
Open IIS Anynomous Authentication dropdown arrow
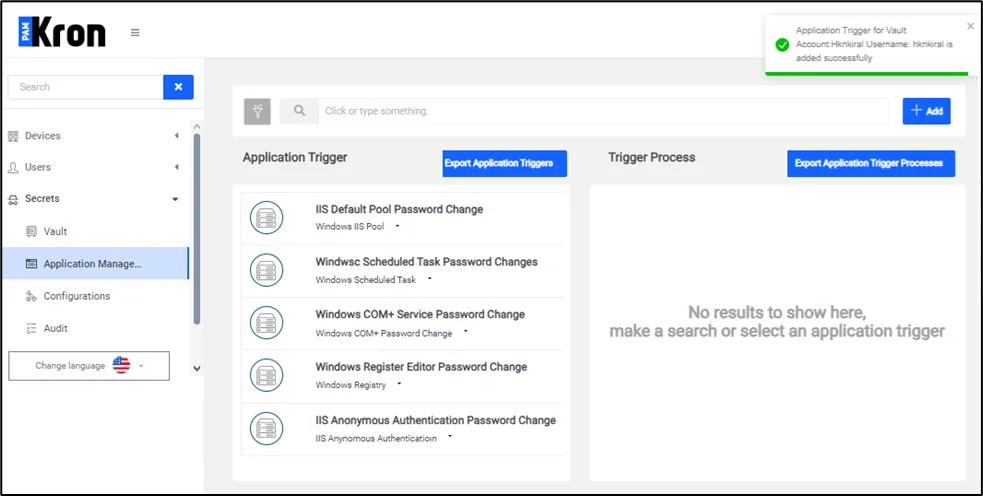(x=449, y=436)
